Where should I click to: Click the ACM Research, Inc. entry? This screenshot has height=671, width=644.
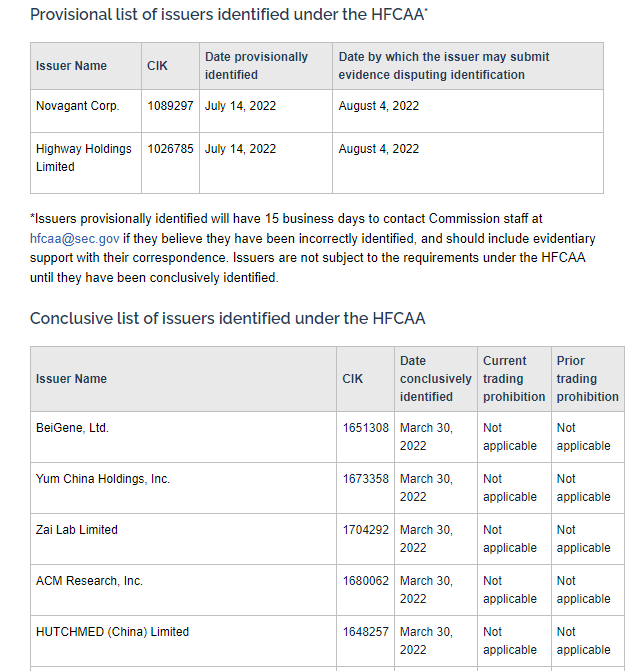[x=89, y=581]
